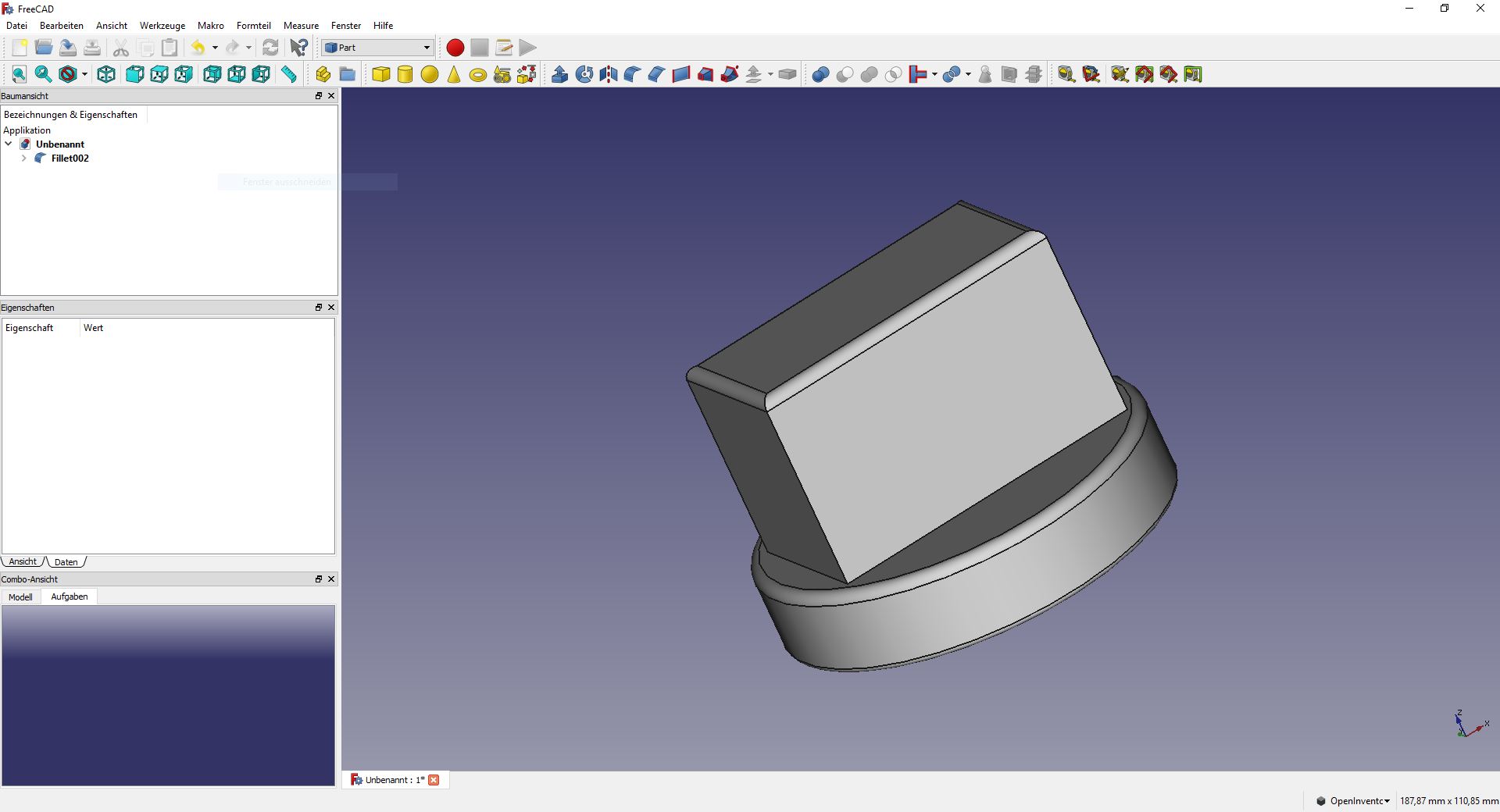The image size is (1500, 812).
Task: Set the top view orientation
Action: click(x=159, y=74)
